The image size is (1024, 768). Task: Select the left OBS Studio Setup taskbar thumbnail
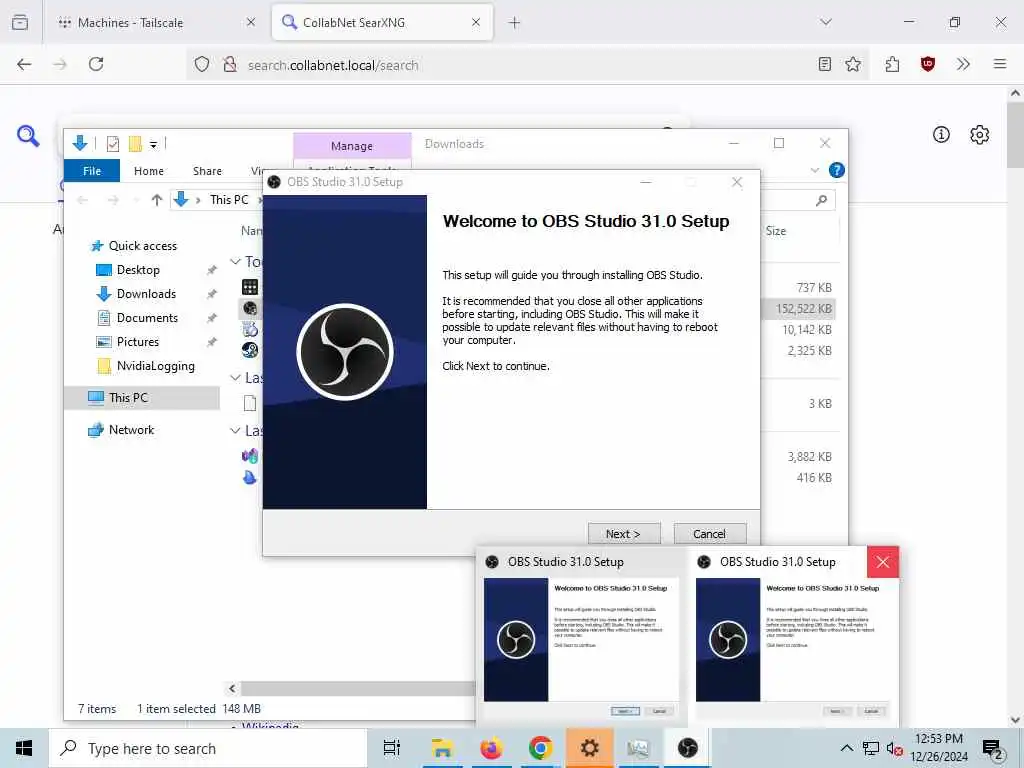581,637
